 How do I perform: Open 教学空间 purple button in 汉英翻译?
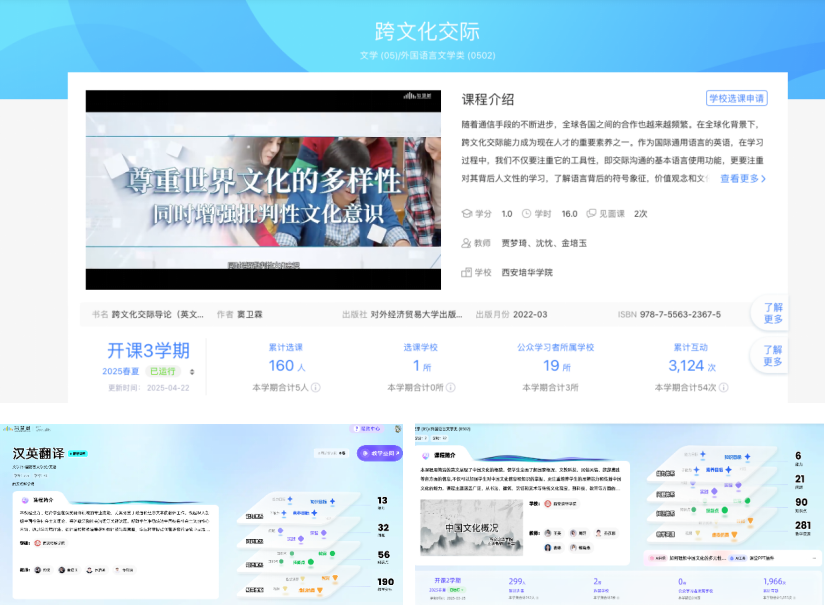pos(379,453)
